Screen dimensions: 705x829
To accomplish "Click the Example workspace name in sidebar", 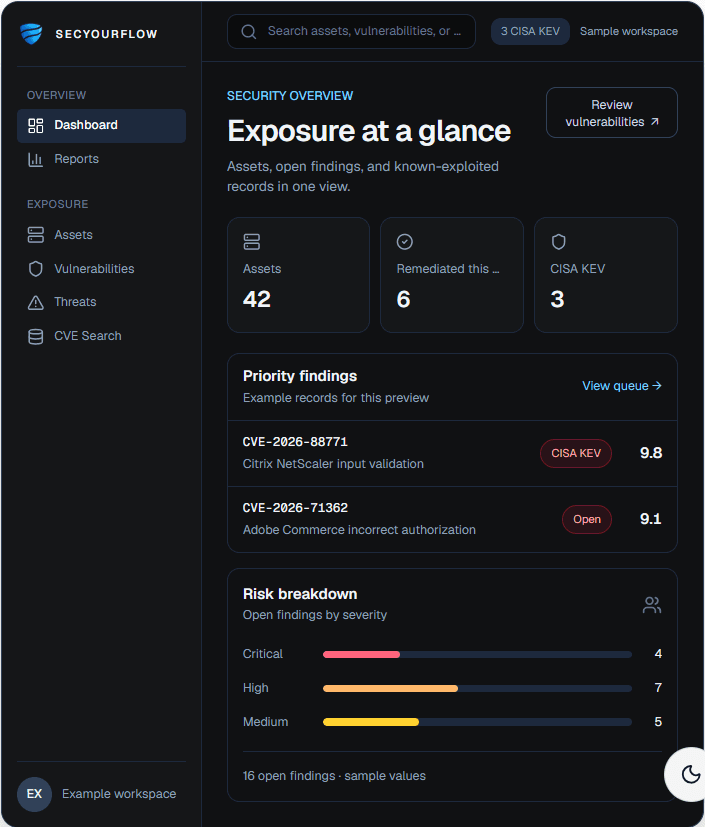I will [119, 794].
